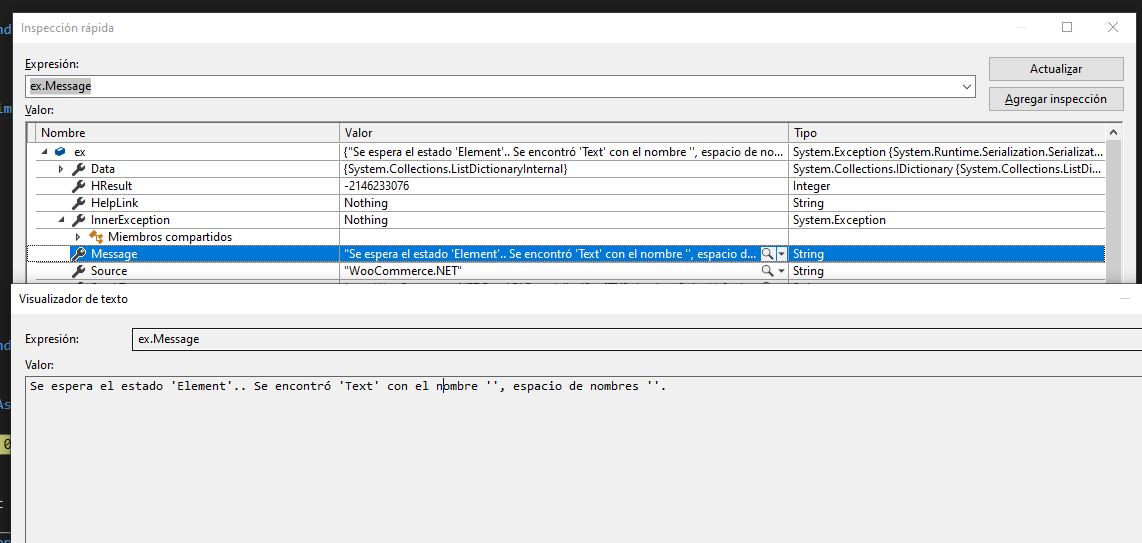Viewport: 1142px width, 543px height.
Task: Select the Source row name
Action: coord(109,271)
